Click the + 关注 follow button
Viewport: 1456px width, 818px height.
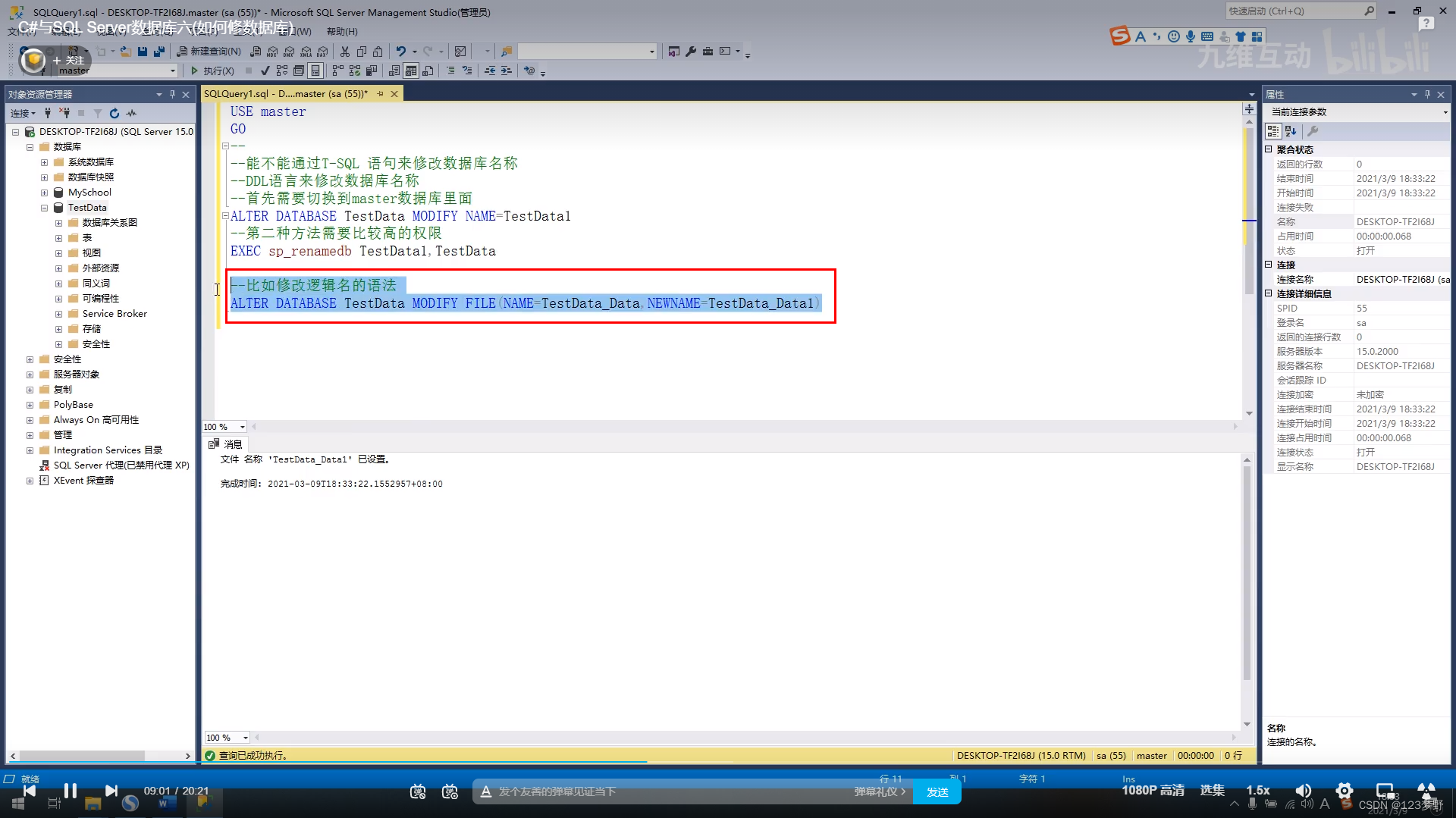pos(68,60)
